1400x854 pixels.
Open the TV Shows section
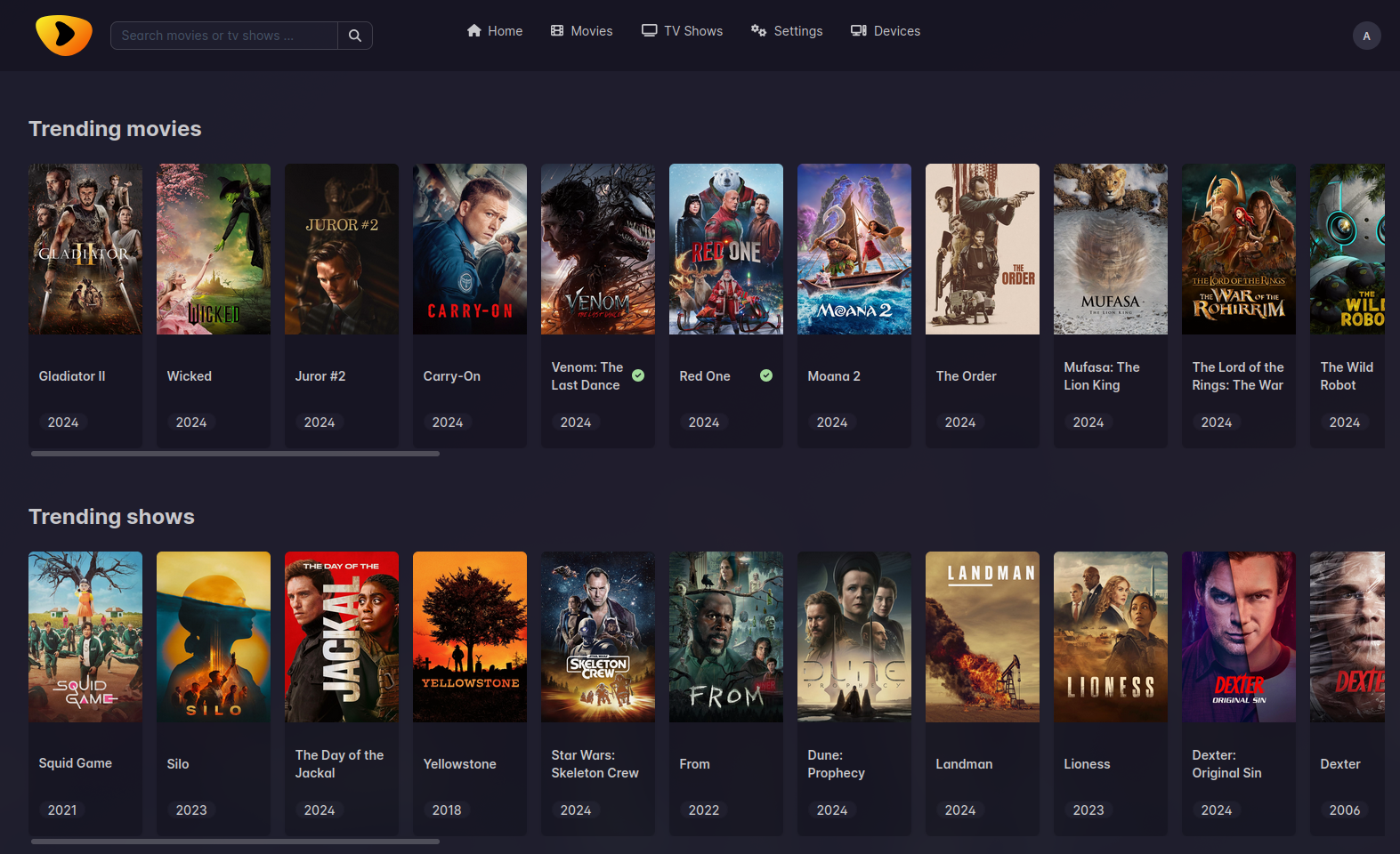(683, 31)
